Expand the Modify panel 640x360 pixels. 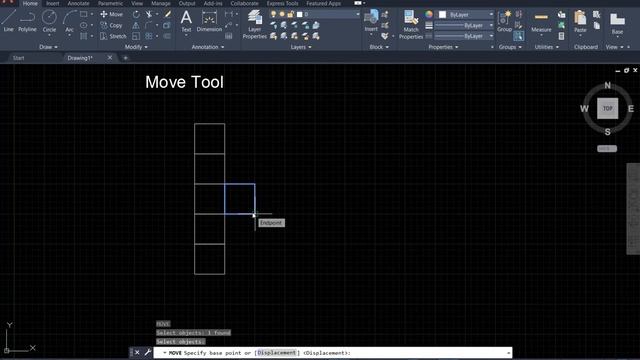point(136,47)
